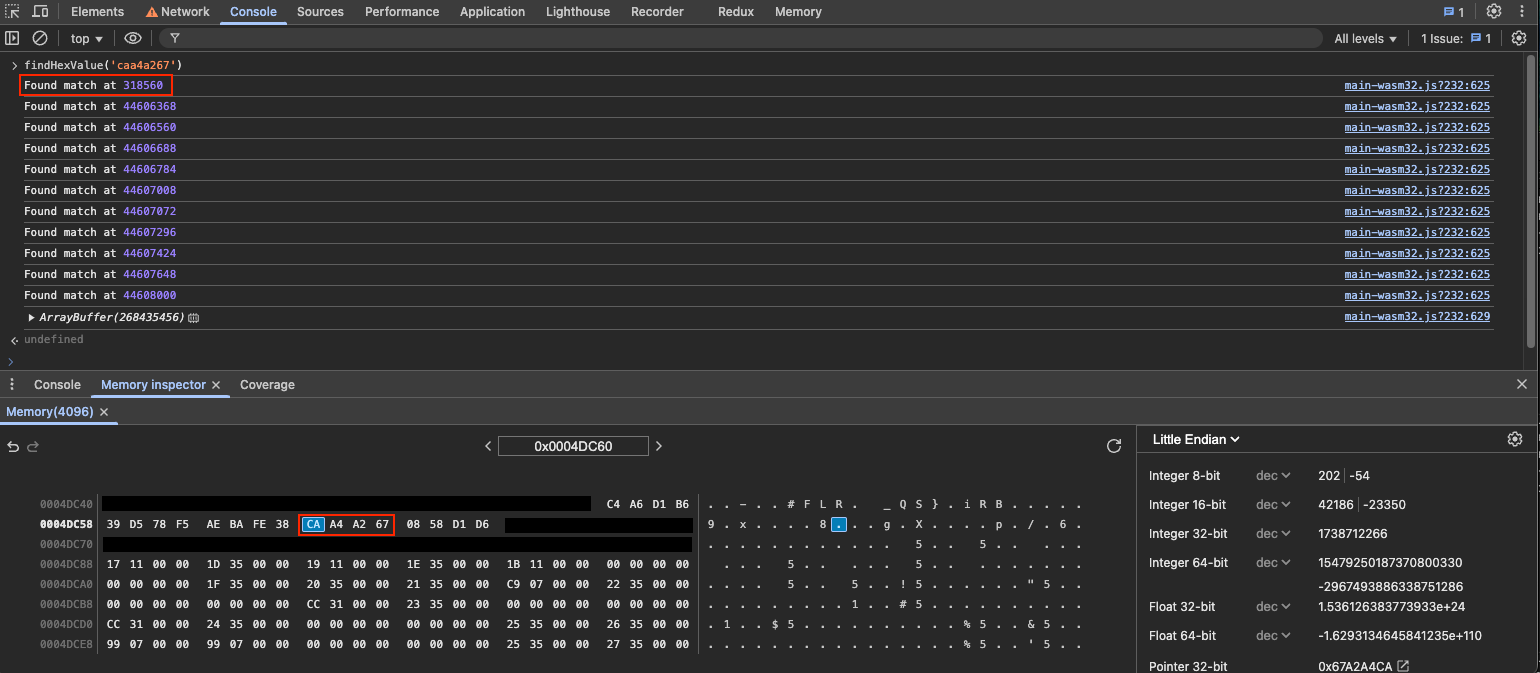Screen dimensions: 1540x673
Task: Switch to the Network tab
Action: click(x=178, y=12)
